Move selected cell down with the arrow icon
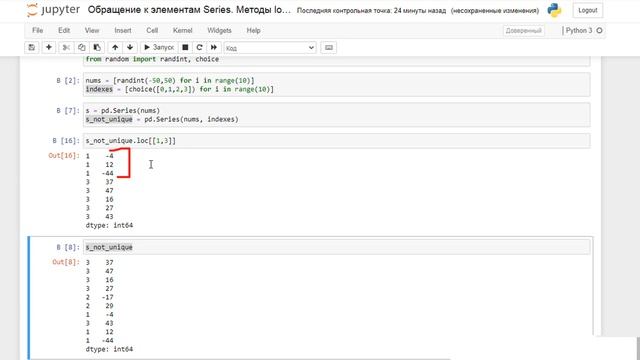 [x=130, y=48]
